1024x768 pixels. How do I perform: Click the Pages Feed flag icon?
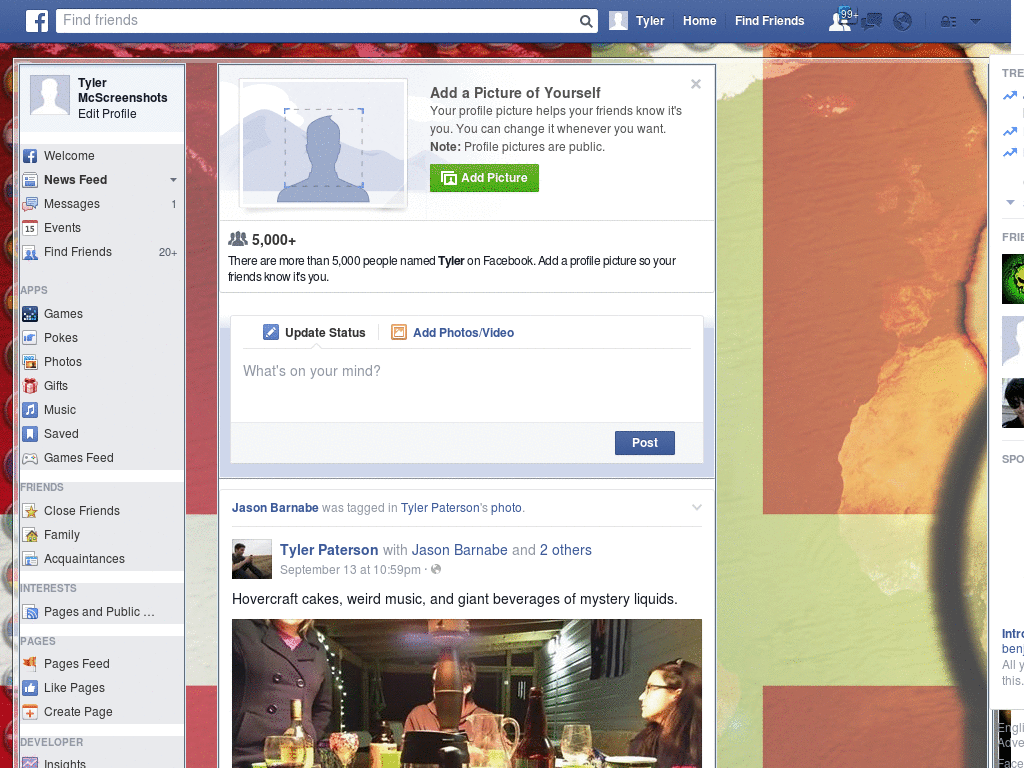tap(30, 664)
